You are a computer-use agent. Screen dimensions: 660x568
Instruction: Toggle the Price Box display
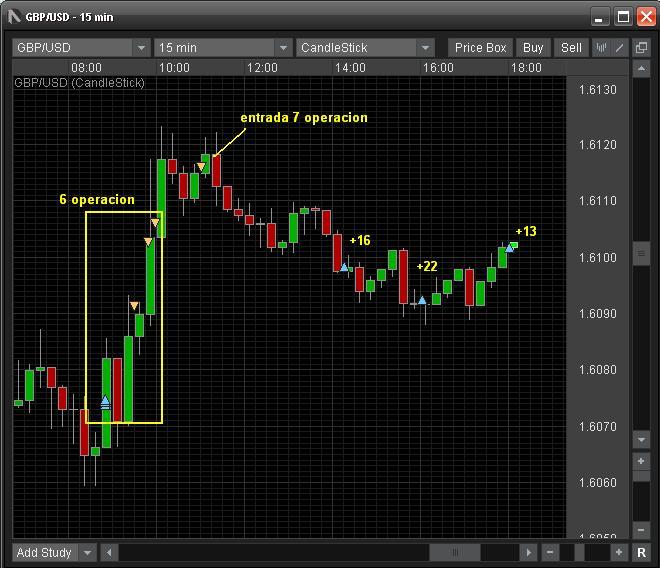(481, 47)
